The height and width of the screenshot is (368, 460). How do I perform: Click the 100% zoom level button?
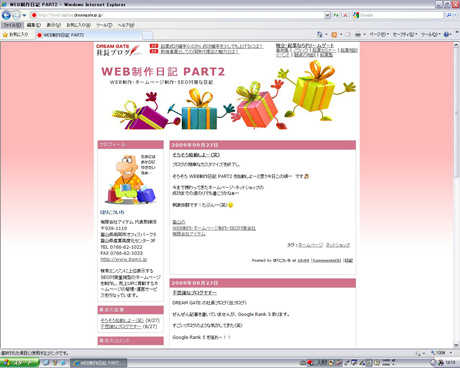pyautogui.click(x=439, y=353)
